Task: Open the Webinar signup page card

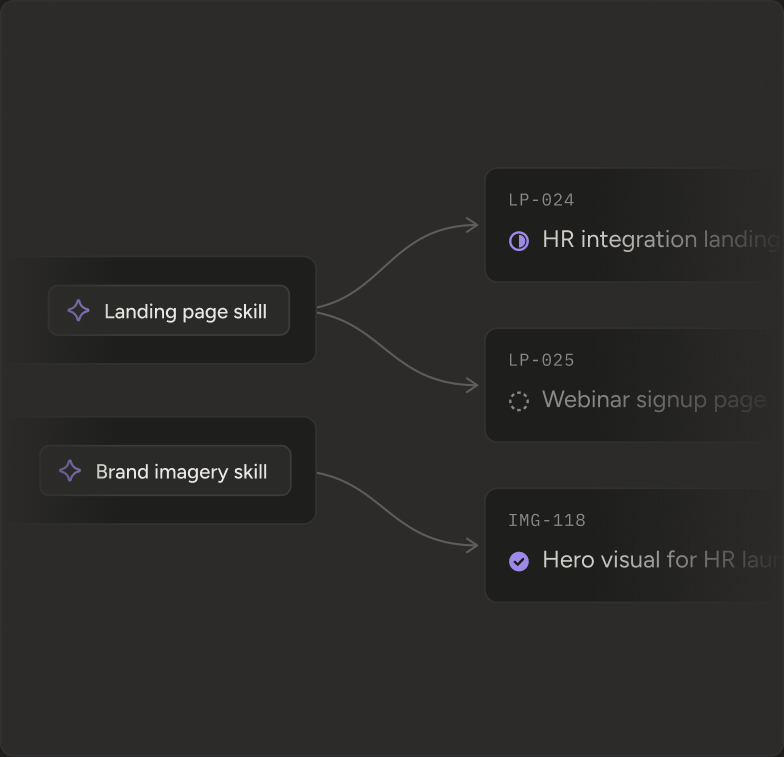Action: pos(634,385)
